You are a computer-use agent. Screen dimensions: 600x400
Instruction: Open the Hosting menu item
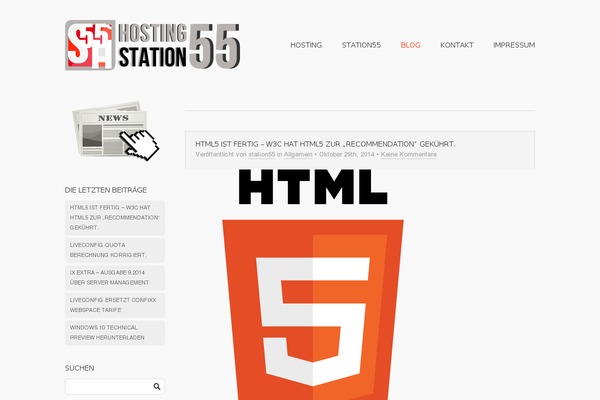pyautogui.click(x=306, y=45)
